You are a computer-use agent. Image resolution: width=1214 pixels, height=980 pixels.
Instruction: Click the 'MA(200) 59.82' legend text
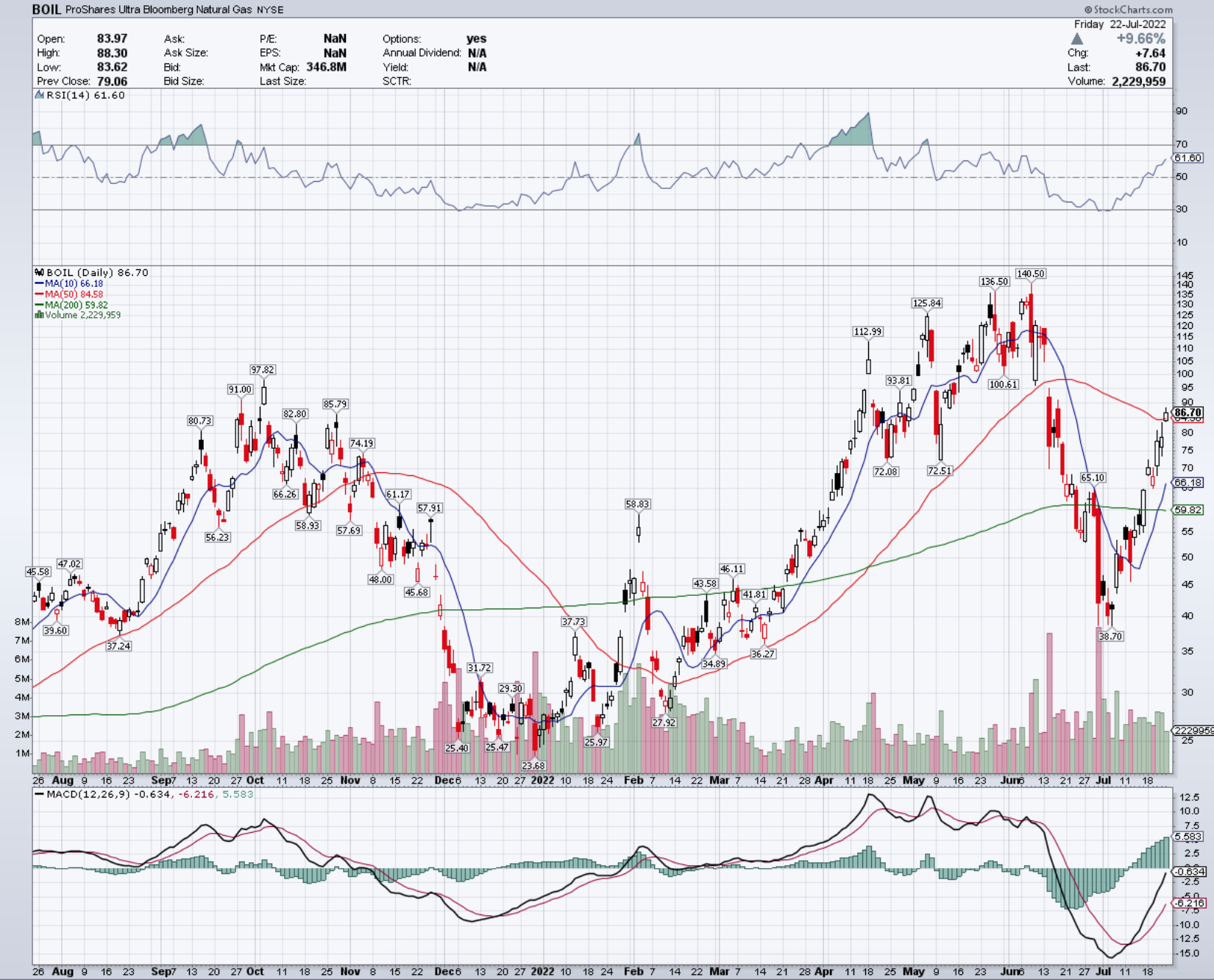[76, 305]
